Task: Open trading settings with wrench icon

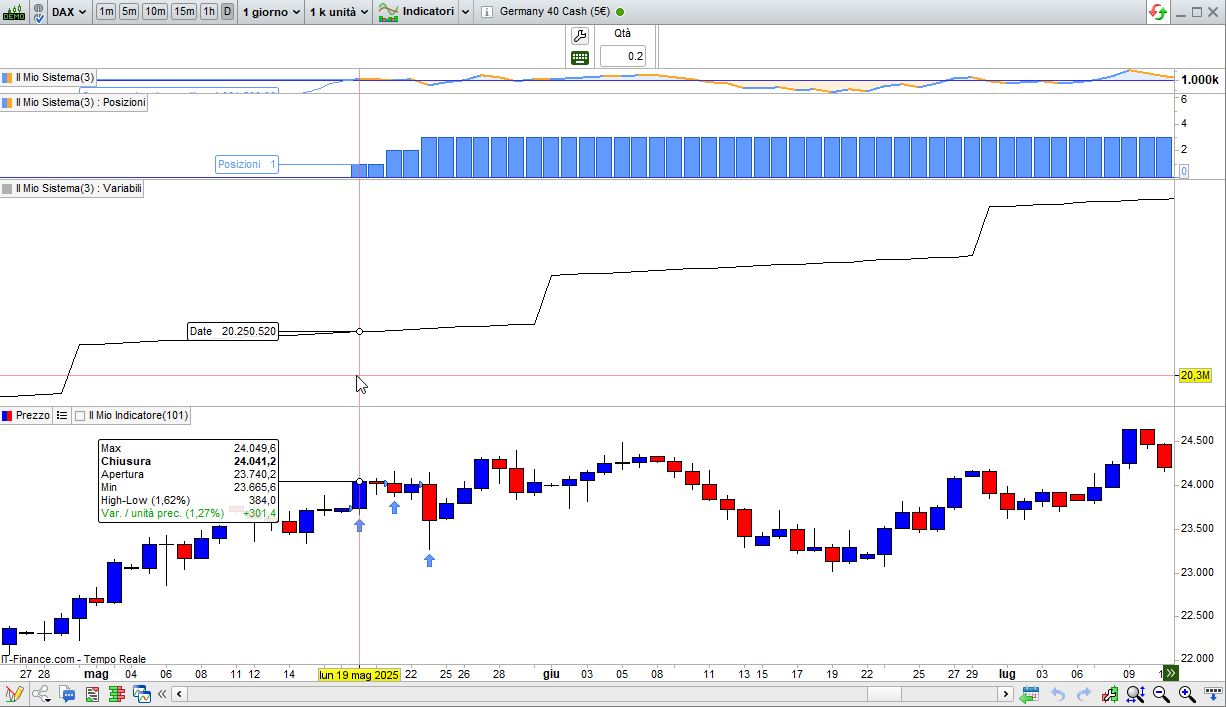Action: [x=580, y=36]
